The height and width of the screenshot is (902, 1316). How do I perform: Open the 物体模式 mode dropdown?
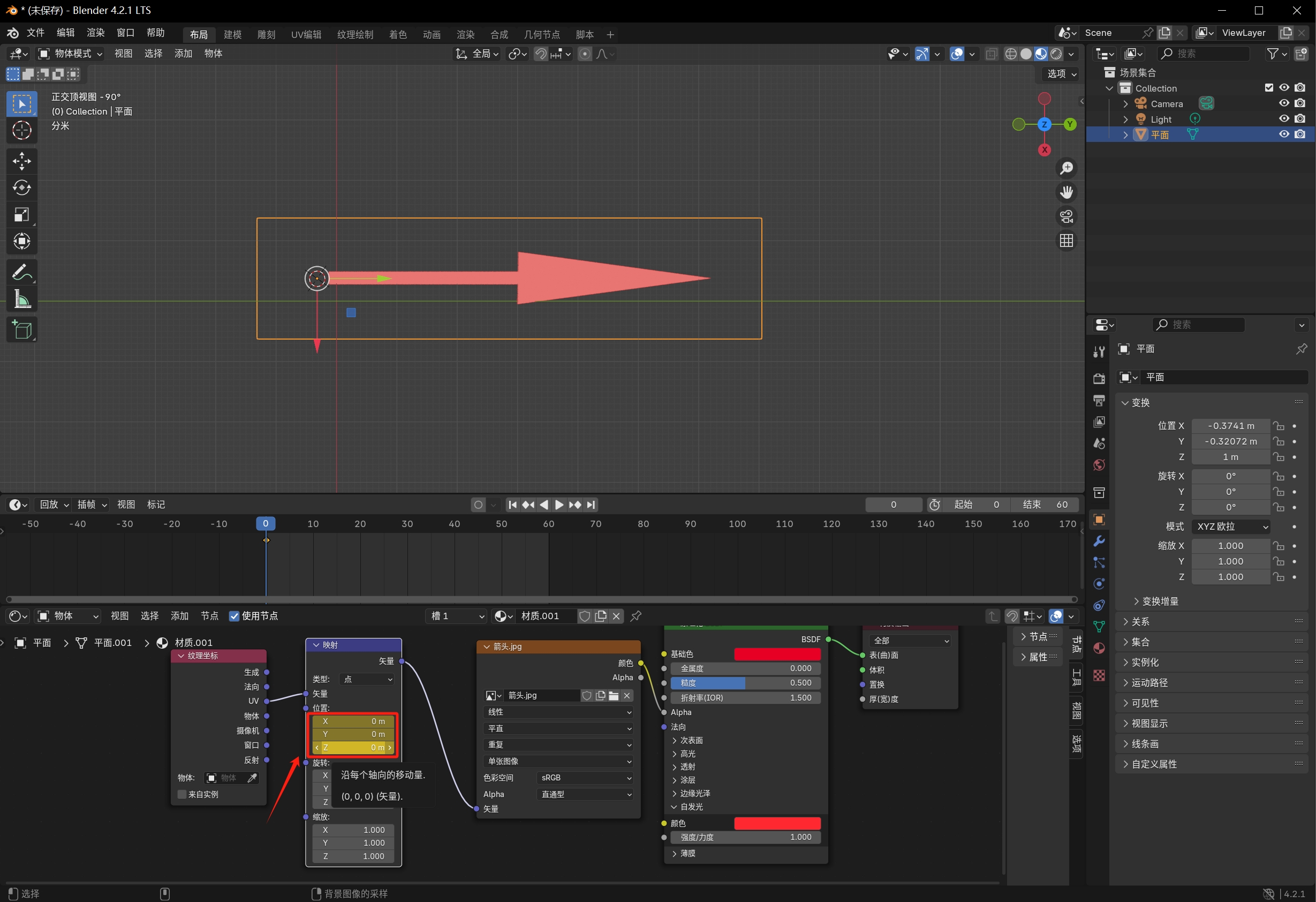(70, 53)
